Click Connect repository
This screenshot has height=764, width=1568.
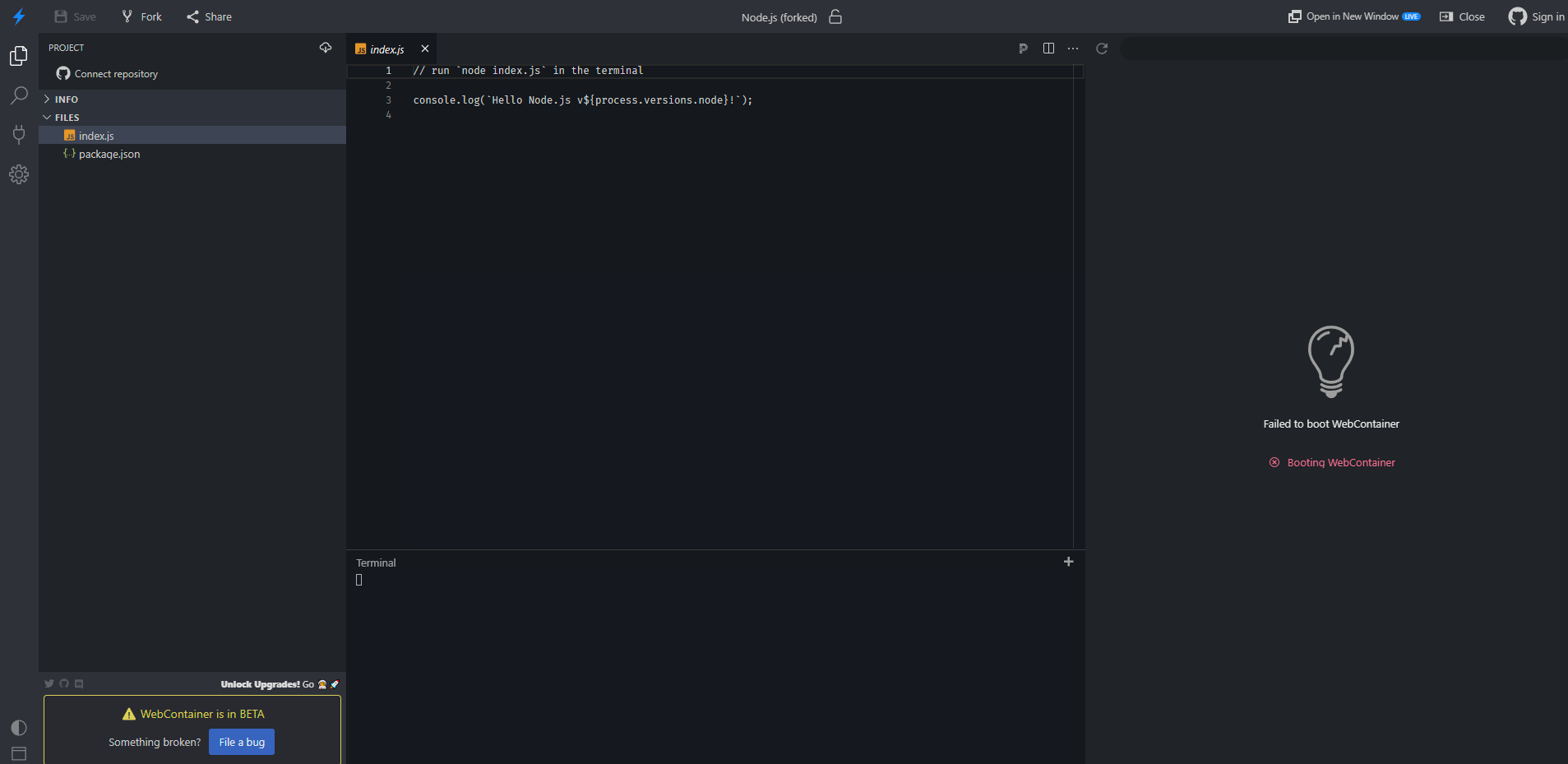tap(114, 73)
